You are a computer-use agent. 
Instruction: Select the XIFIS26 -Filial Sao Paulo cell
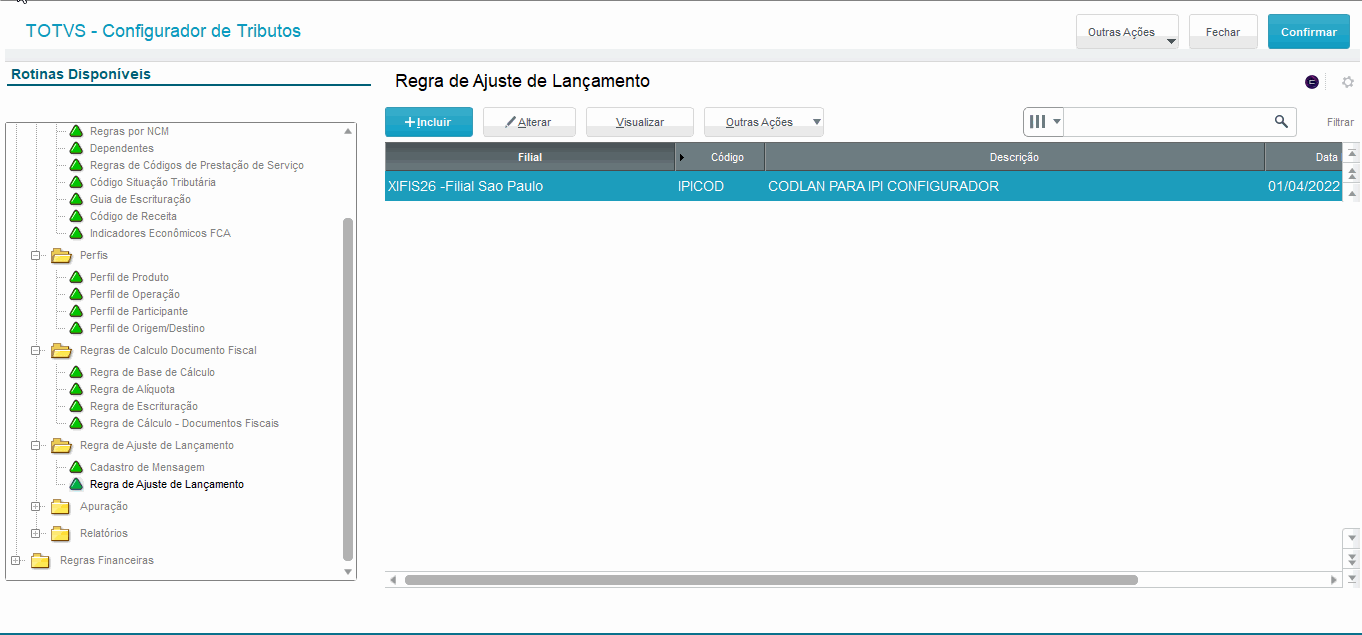pyautogui.click(x=530, y=186)
